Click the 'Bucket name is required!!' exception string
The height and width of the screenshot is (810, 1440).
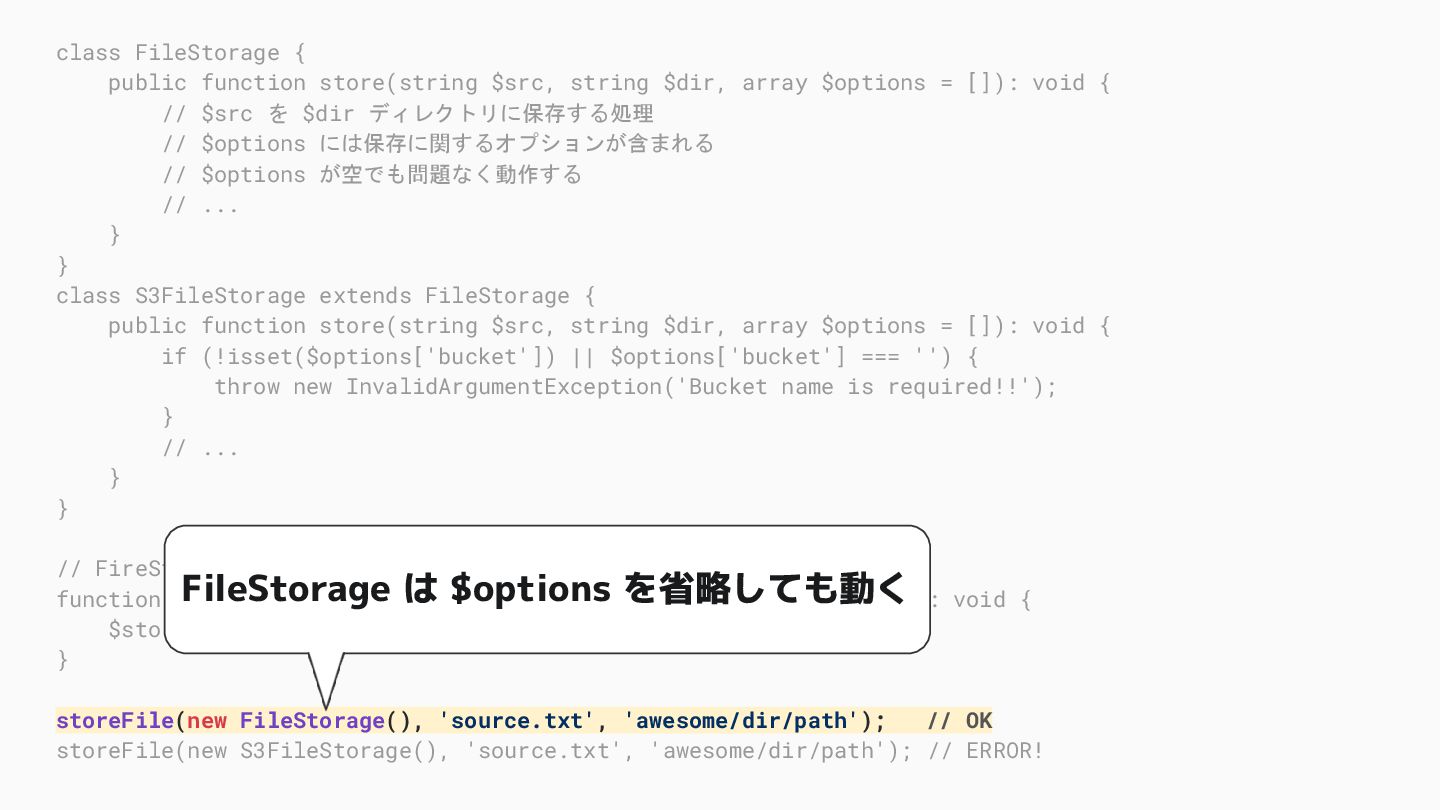(860, 387)
